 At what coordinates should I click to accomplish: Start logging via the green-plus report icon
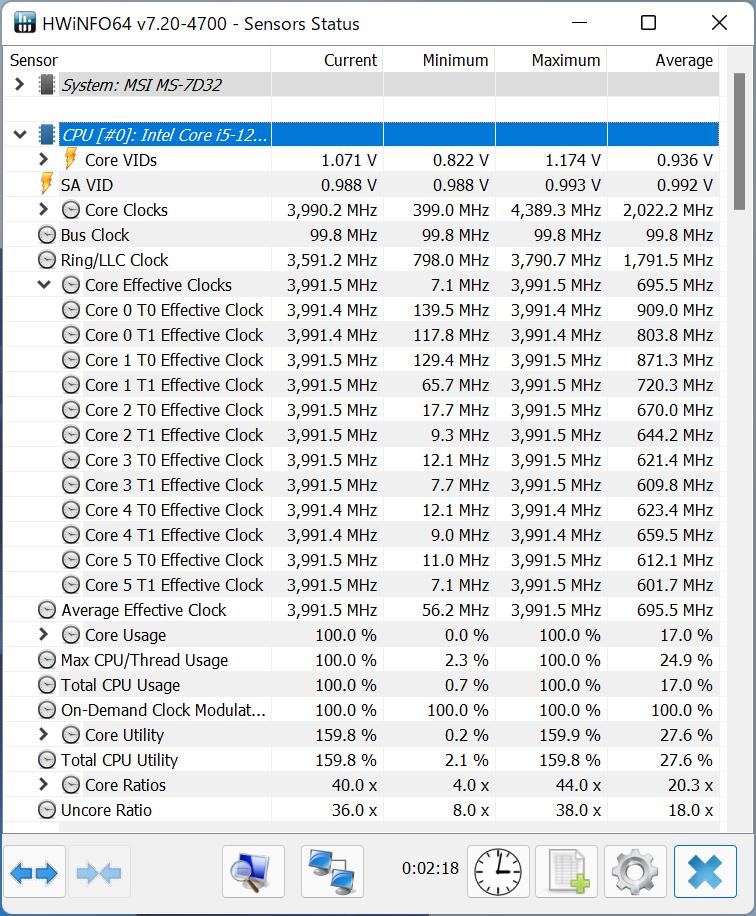coord(566,871)
